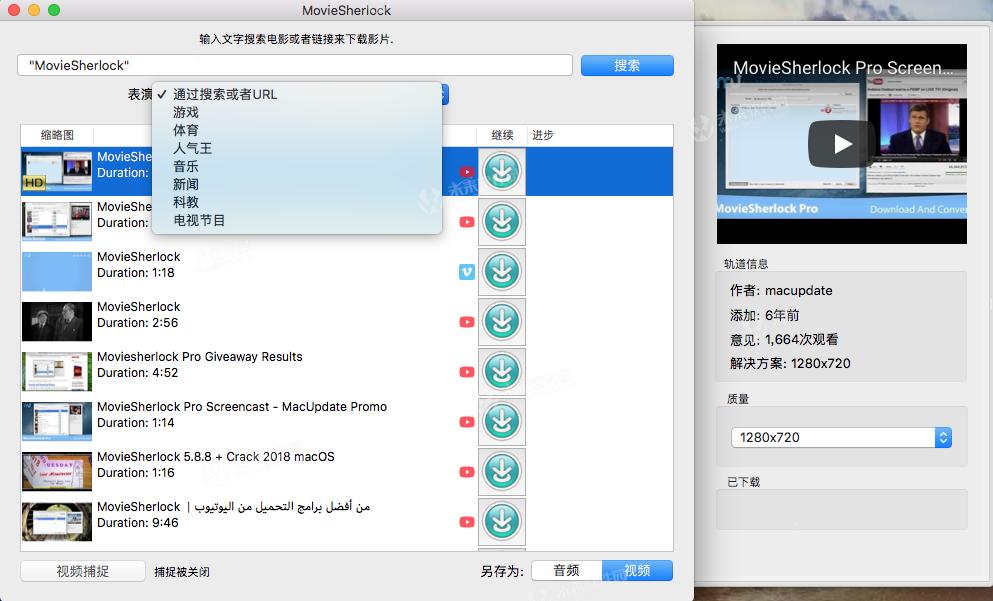Open the 1280x720 quality dropdown
Viewport: 993px width, 601px height.
pos(840,437)
